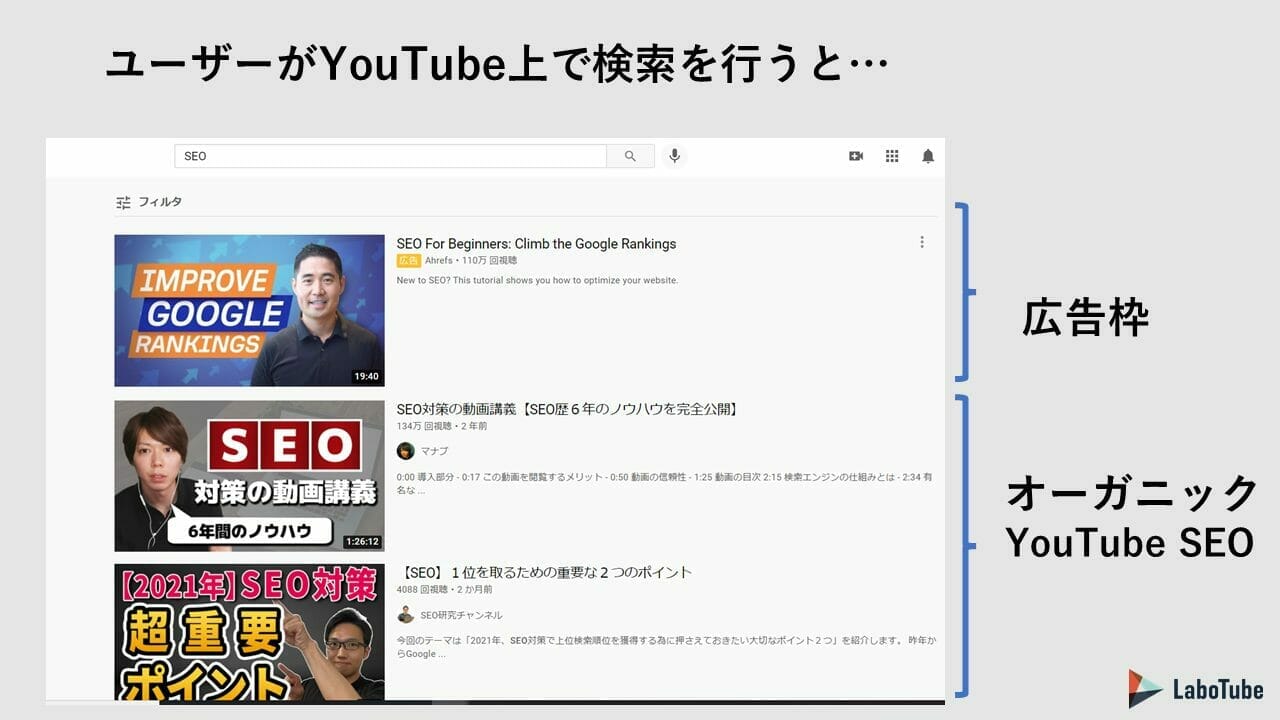Click the "SEO 対策の動画講義" video thumbnail
Image resolution: width=1280 pixels, height=720 pixels.
[249, 476]
